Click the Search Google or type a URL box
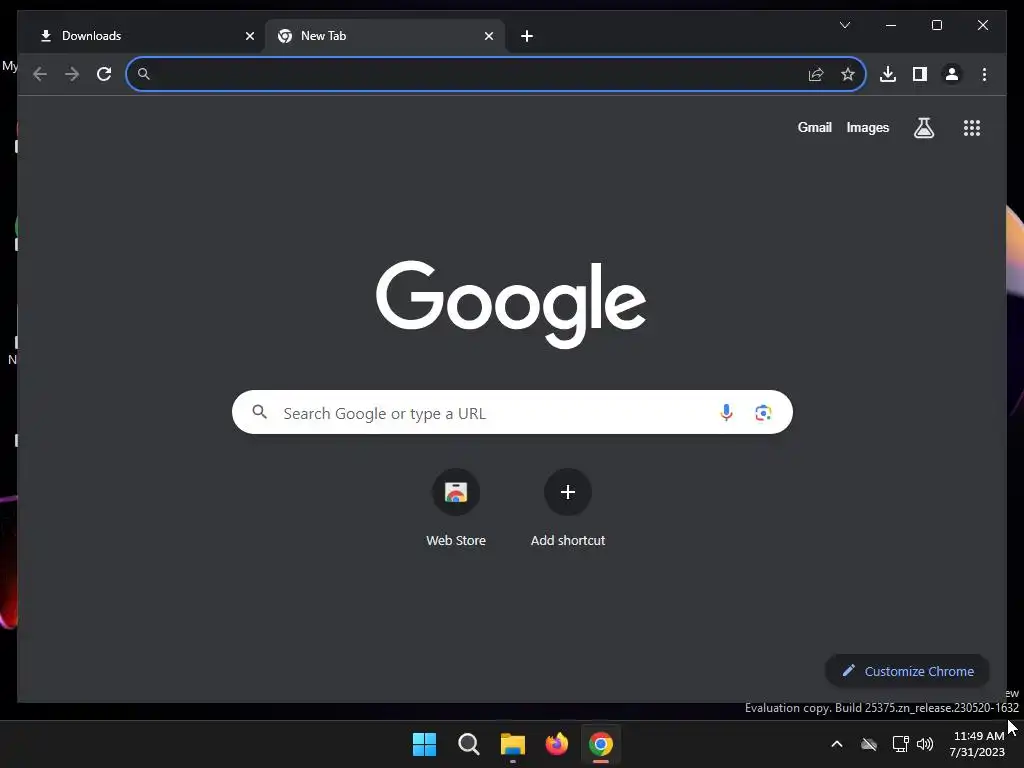1024x768 pixels. click(x=512, y=412)
